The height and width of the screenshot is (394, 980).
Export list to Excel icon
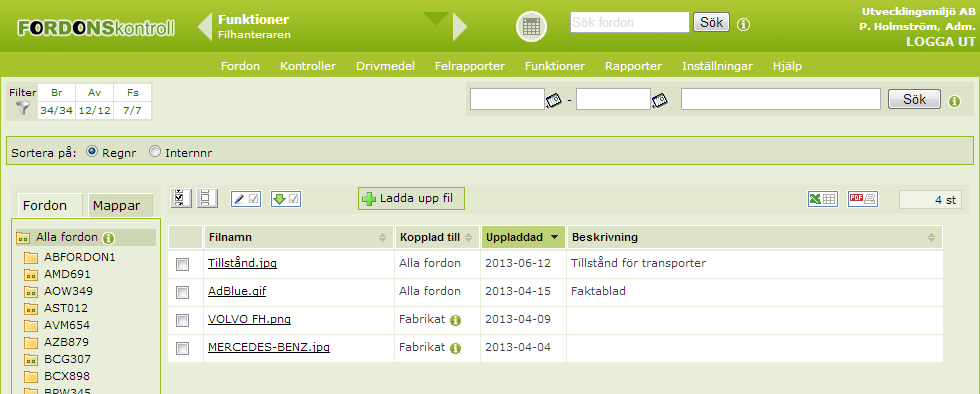coord(822,199)
